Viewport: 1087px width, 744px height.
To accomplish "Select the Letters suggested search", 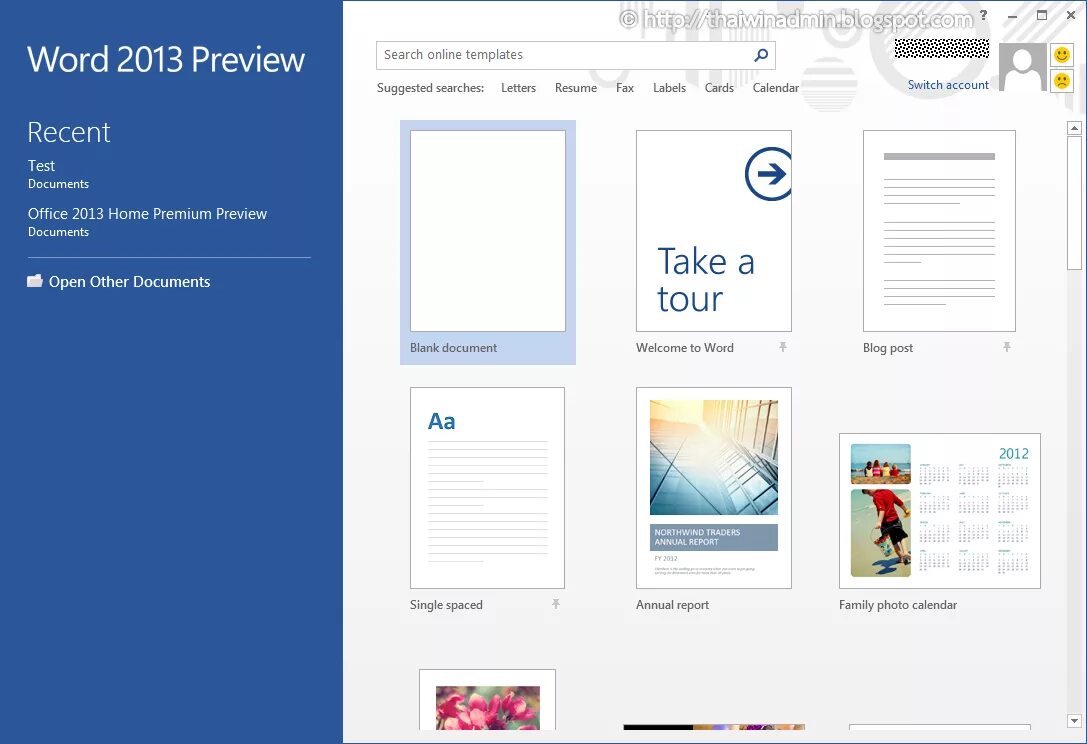I will (x=518, y=88).
